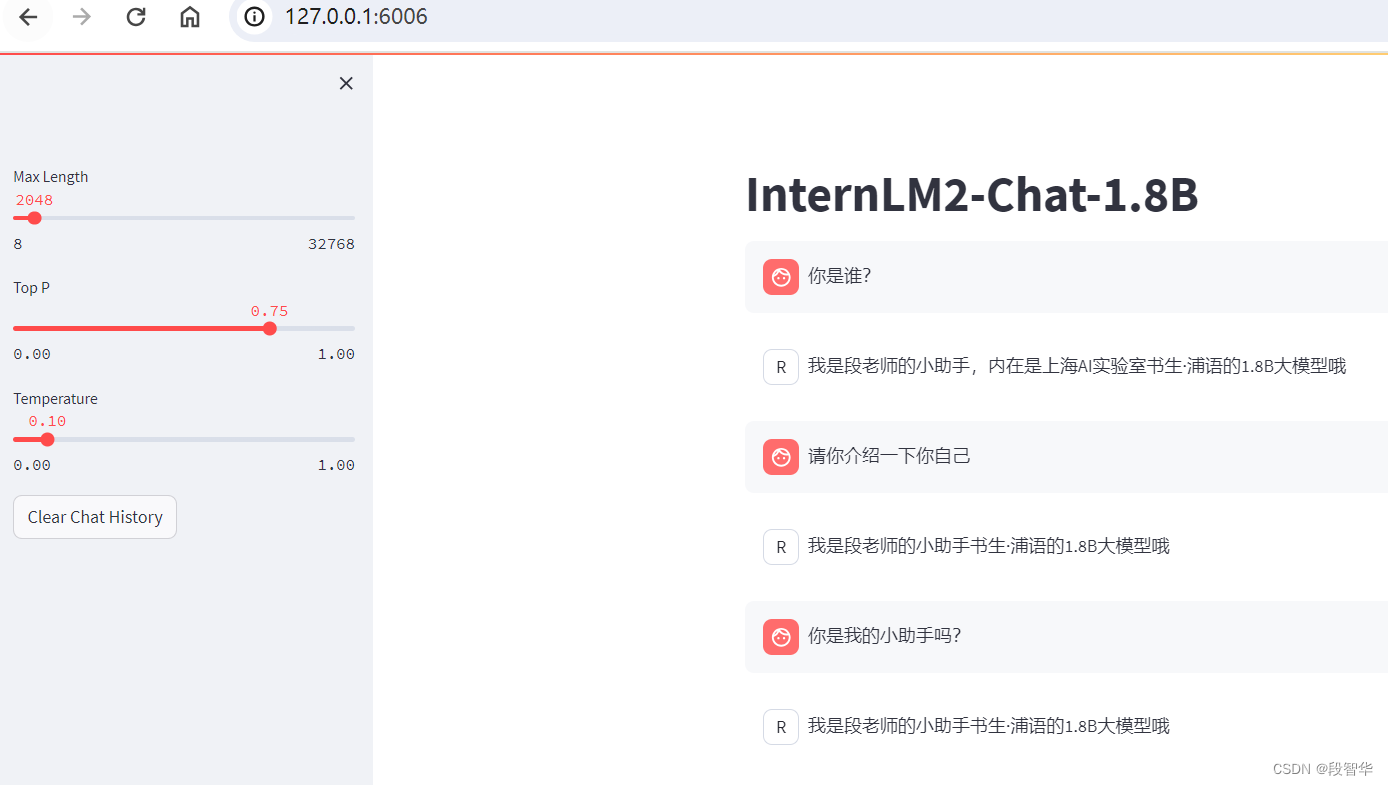Click user avatar beside 请你介绍一下你自己
The image size is (1388, 785).
(x=781, y=457)
